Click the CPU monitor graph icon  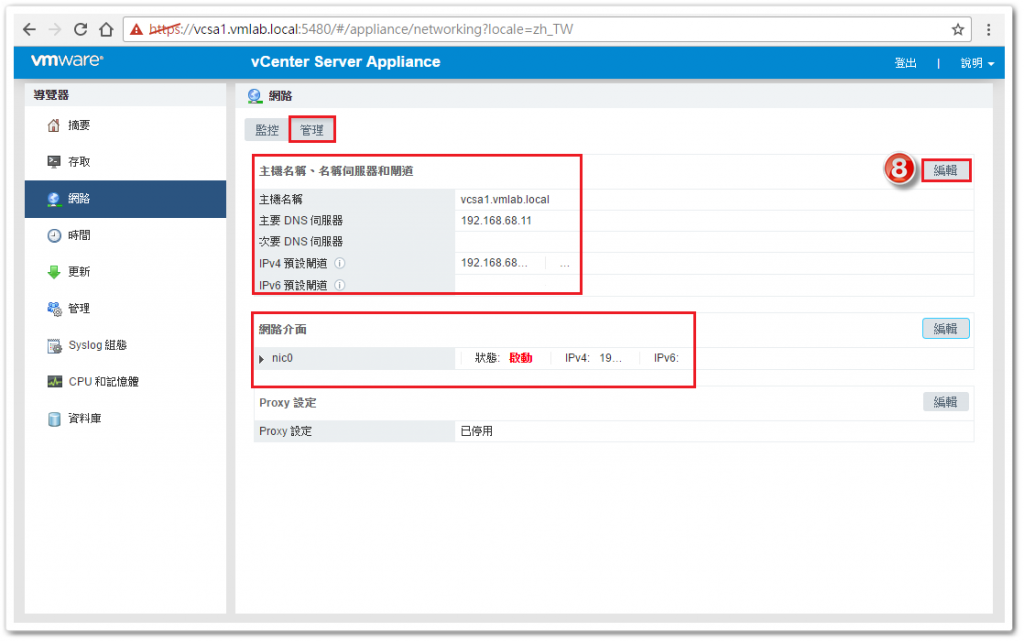coord(55,382)
